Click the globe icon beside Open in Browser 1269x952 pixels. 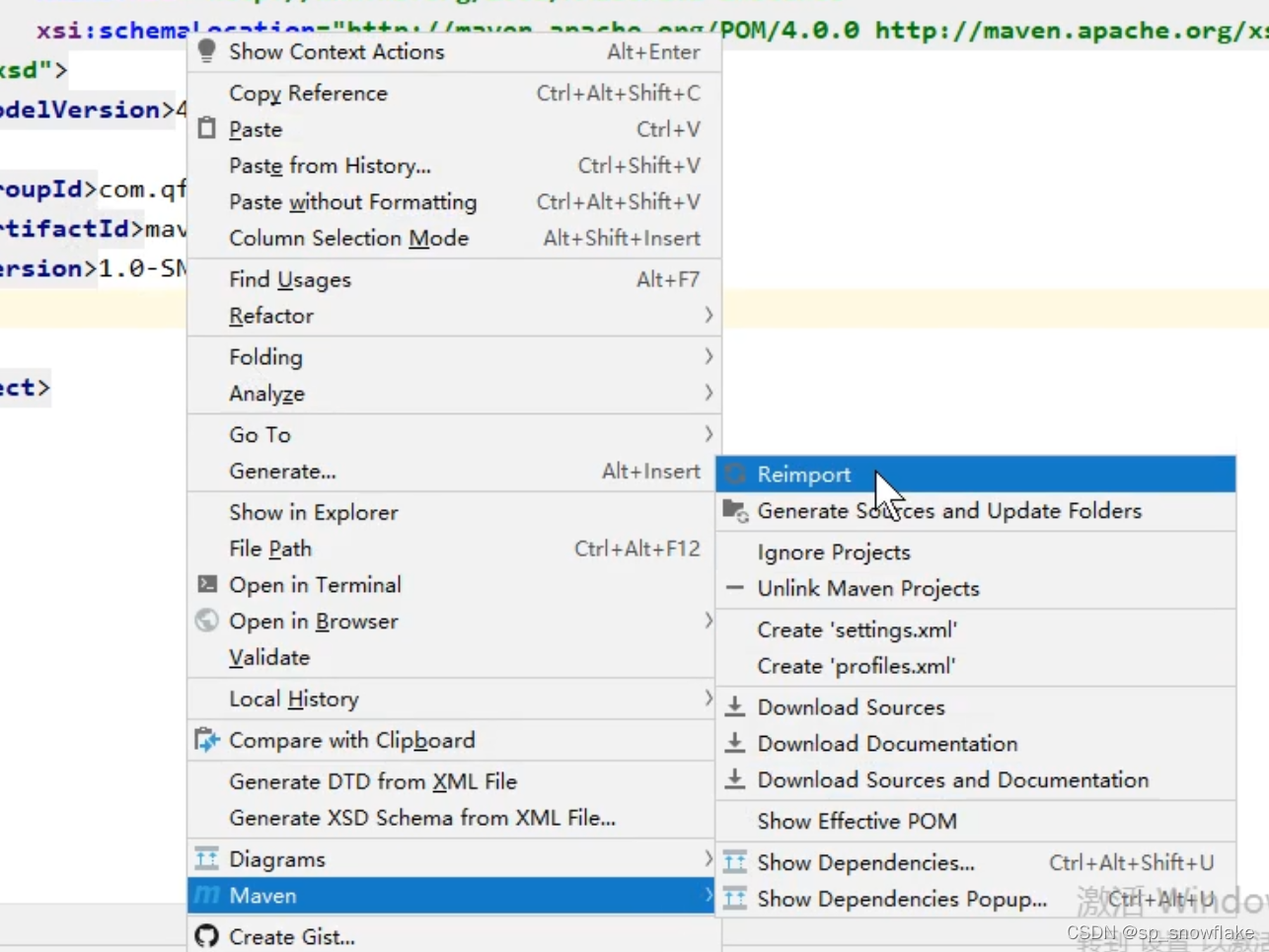pos(207,621)
